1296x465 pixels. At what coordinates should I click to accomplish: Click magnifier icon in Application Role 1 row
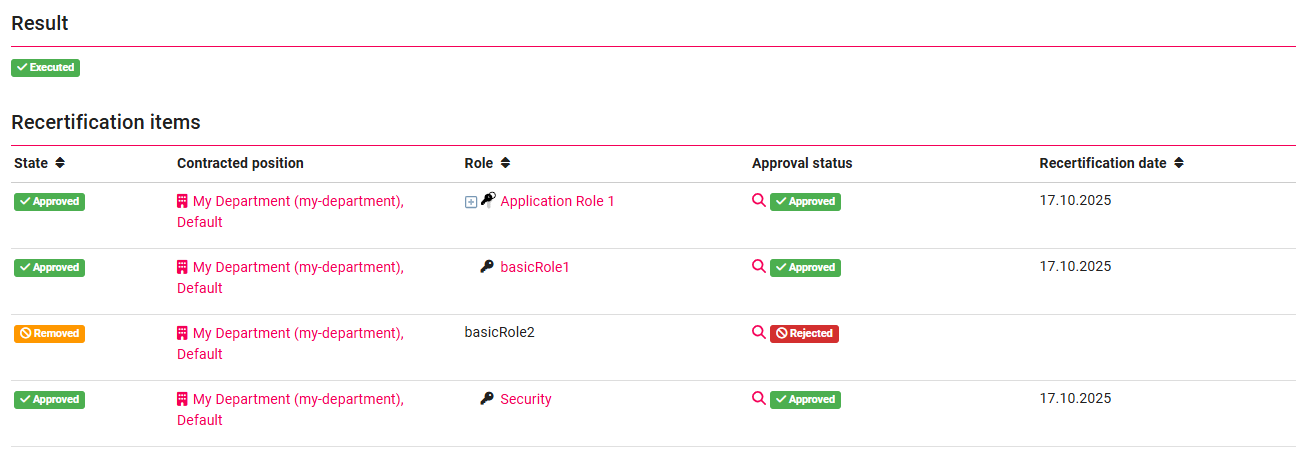pos(759,200)
